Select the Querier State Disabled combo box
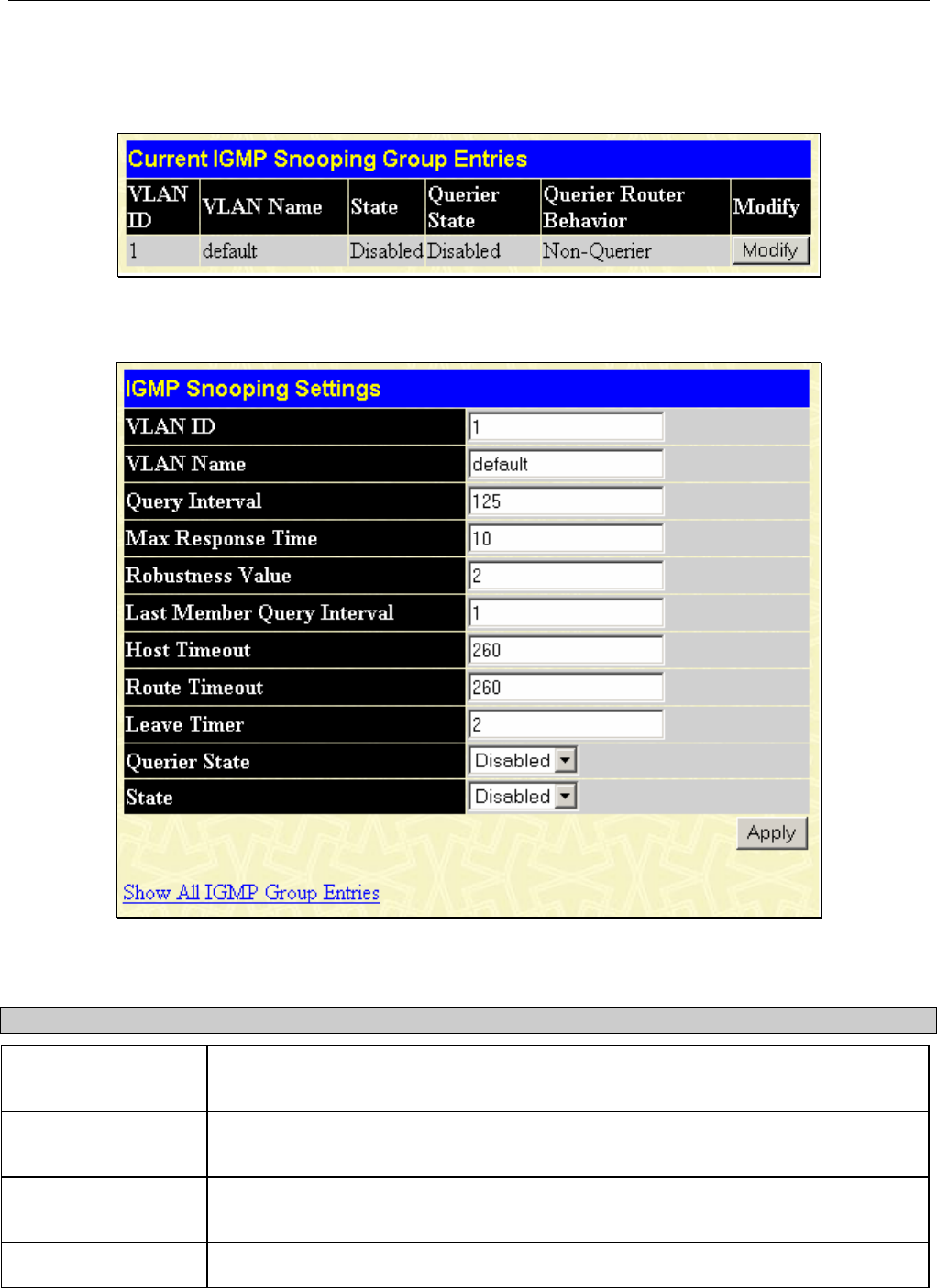937x1288 pixels. (523, 761)
